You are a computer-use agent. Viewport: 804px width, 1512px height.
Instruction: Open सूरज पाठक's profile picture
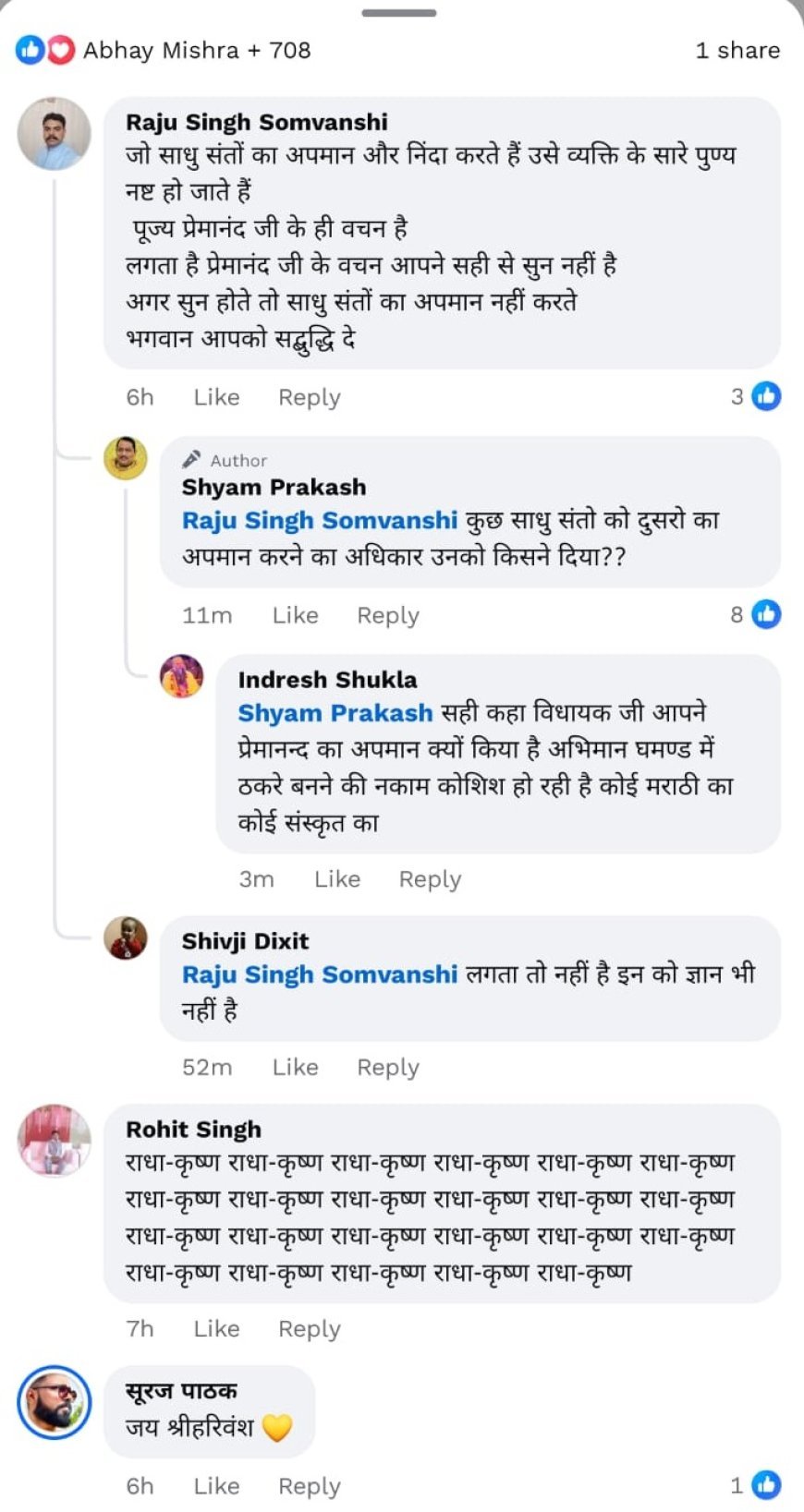(55, 1402)
